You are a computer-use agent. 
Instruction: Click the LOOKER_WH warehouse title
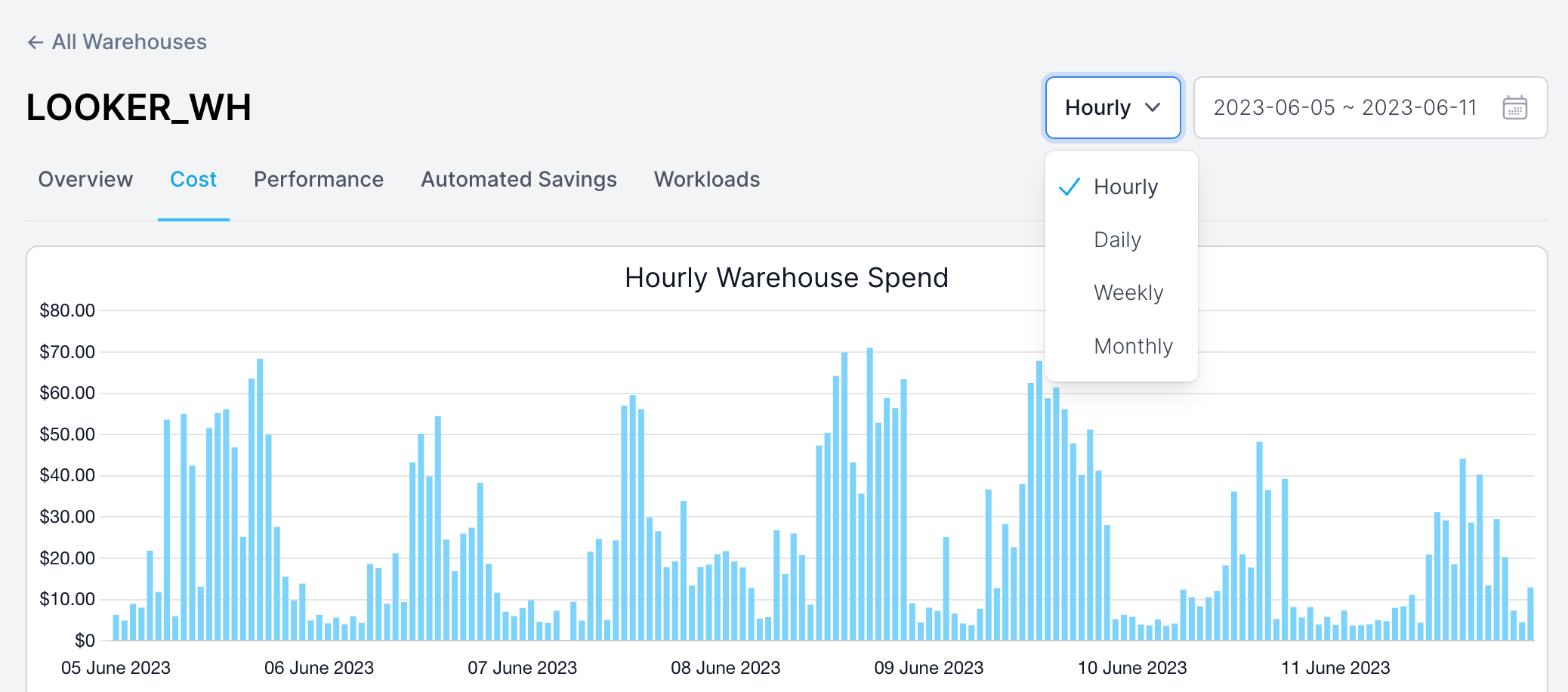(x=139, y=107)
